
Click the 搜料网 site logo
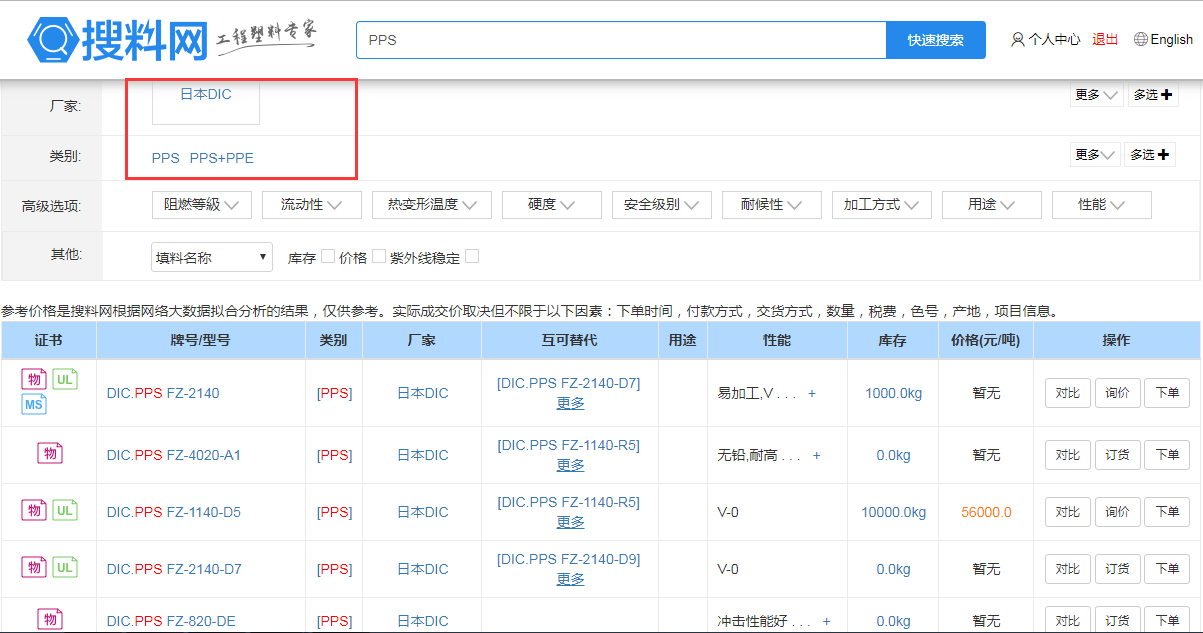point(118,40)
